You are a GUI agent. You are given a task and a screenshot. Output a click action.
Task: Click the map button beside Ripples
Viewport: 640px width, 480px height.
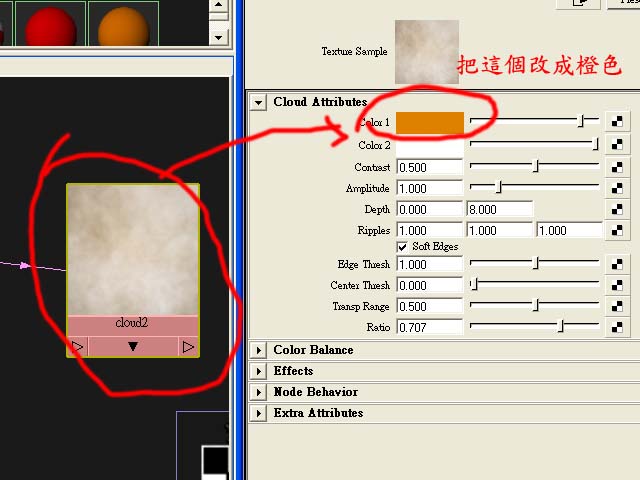coord(617,231)
